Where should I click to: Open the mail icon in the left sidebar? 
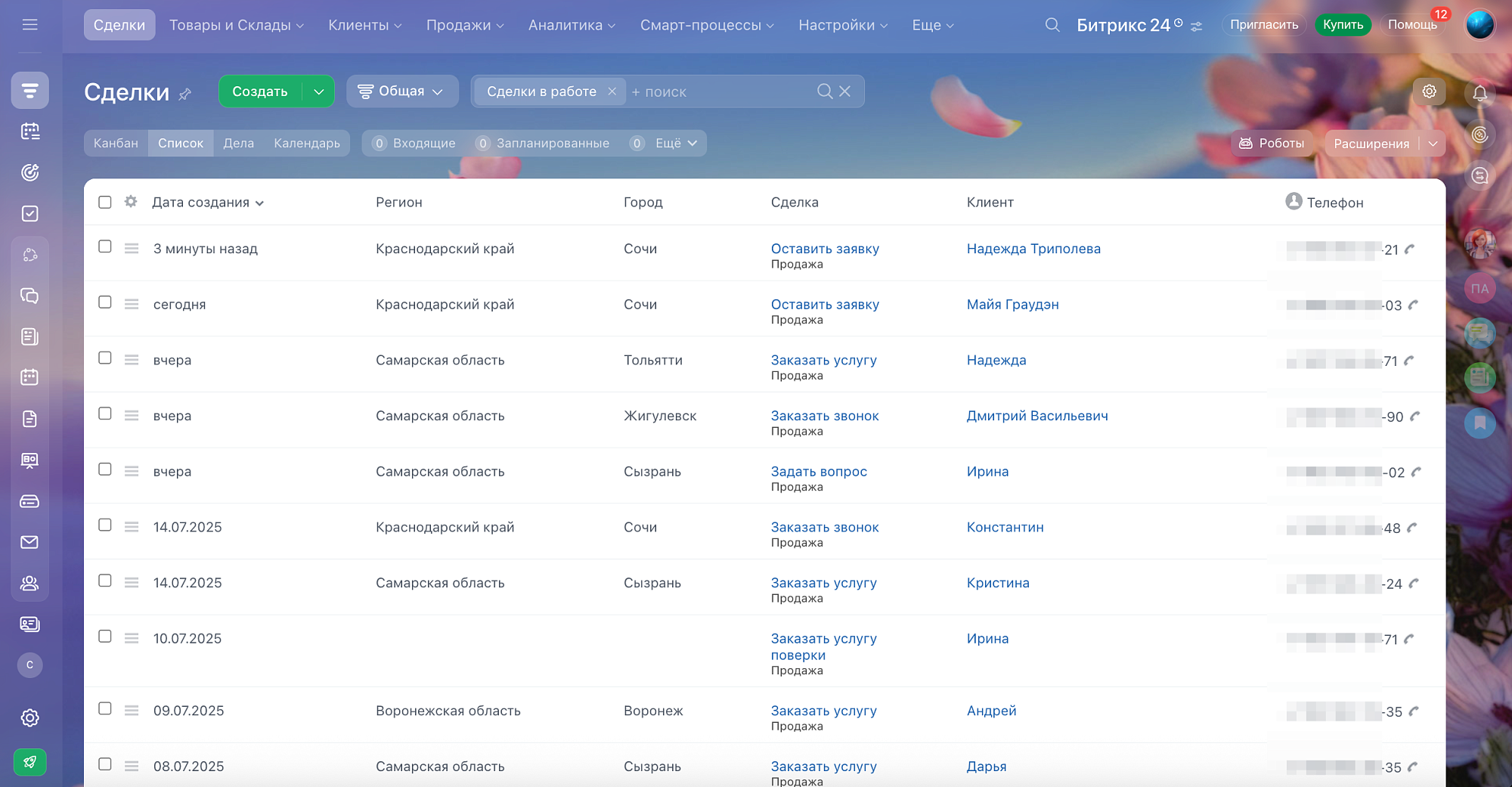click(29, 542)
